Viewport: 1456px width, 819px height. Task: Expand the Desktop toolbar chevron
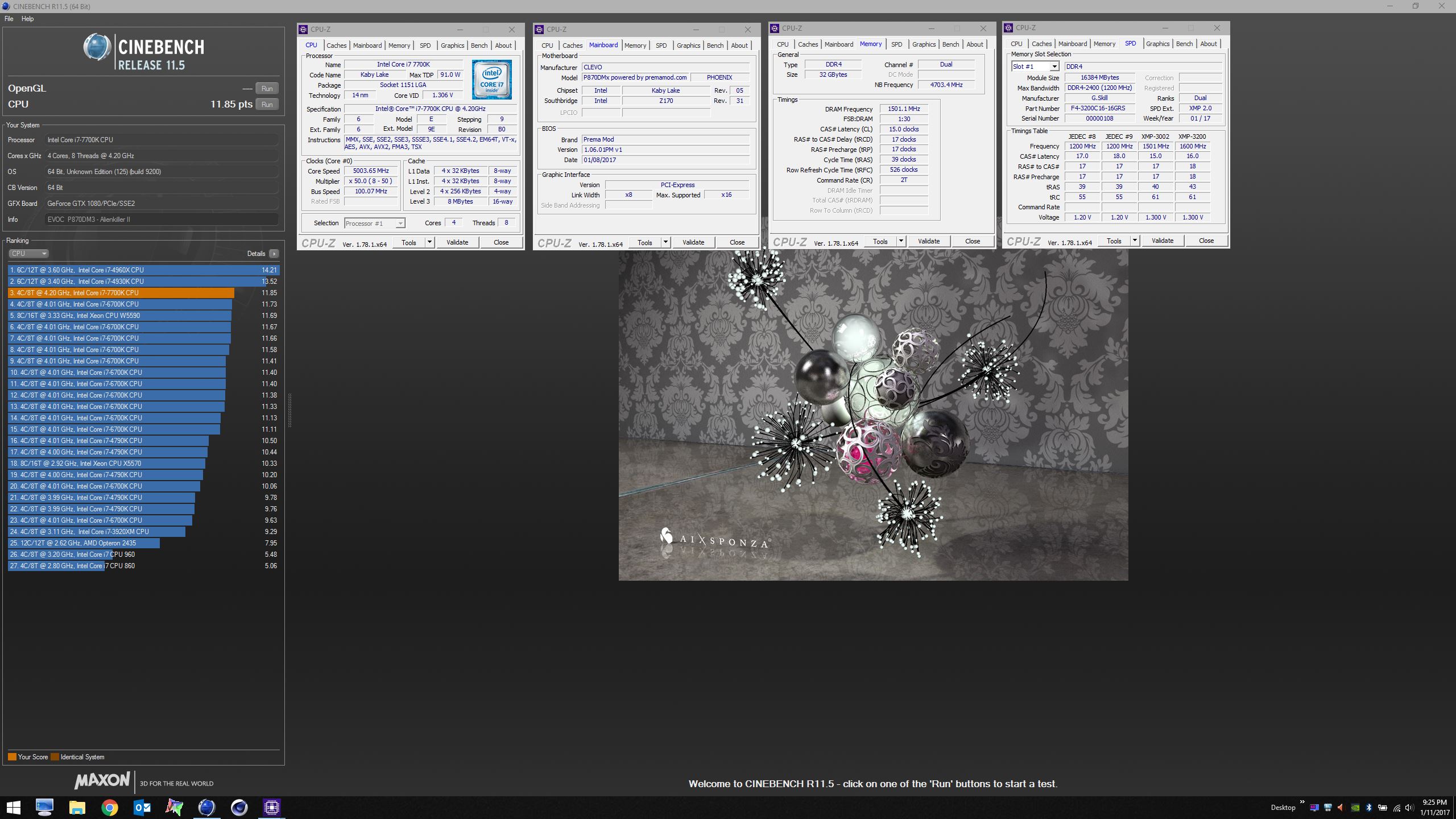[1302, 803]
